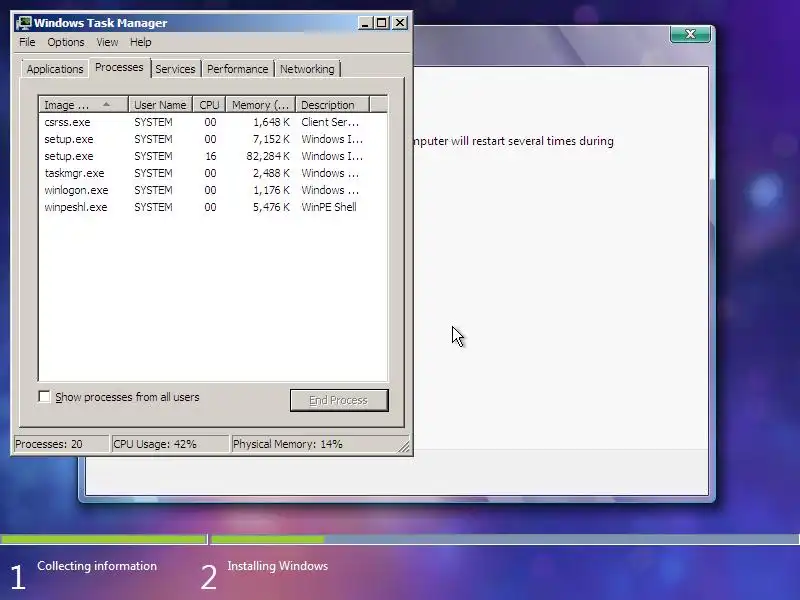Image resolution: width=800 pixels, height=600 pixels.
Task: Maximize the Windows Task Manager window
Action: (382, 23)
